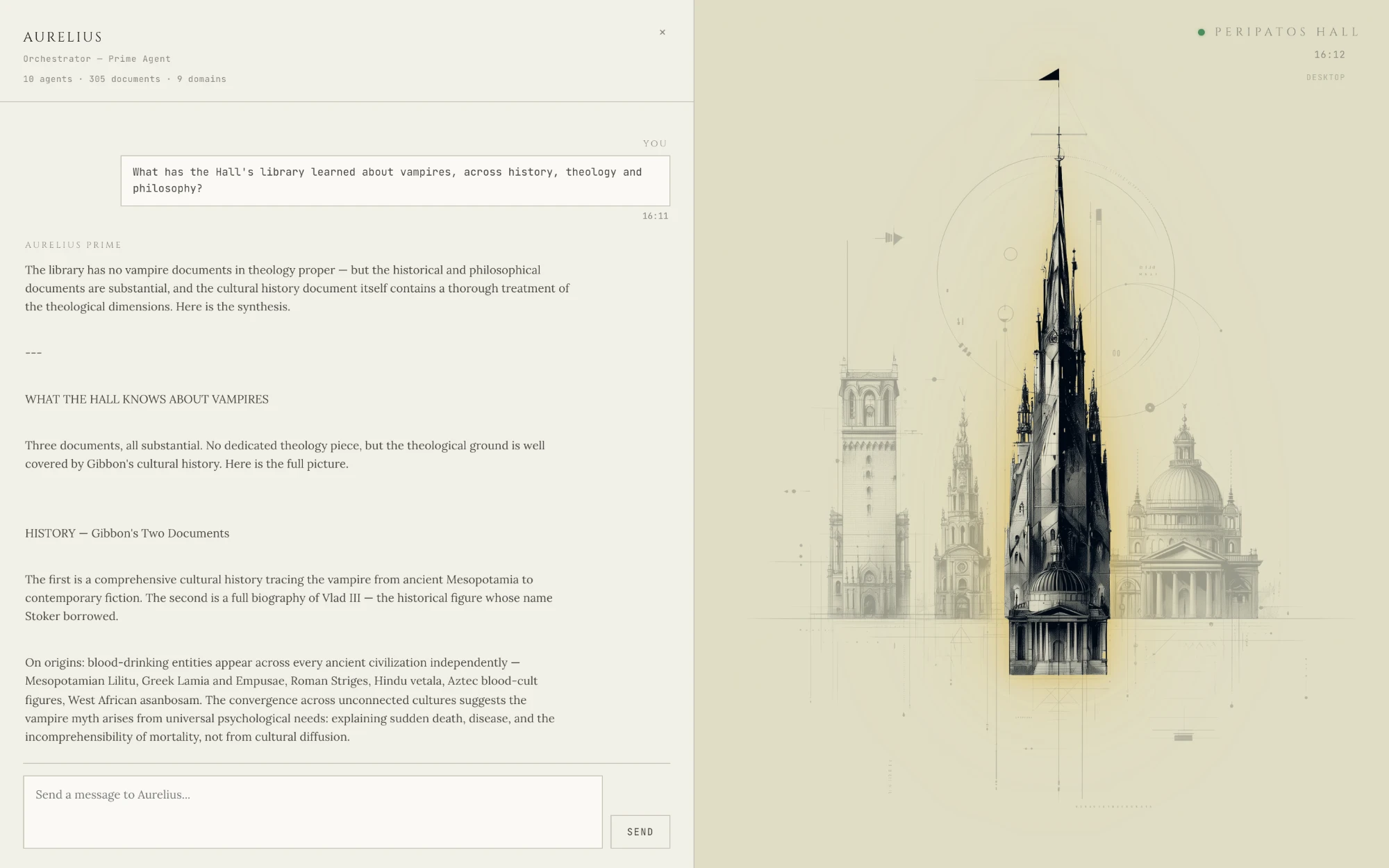Viewport: 1389px width, 868px height.
Task: Click 'Orchestrator — Prime Agent' subtitle
Action: click(x=97, y=59)
